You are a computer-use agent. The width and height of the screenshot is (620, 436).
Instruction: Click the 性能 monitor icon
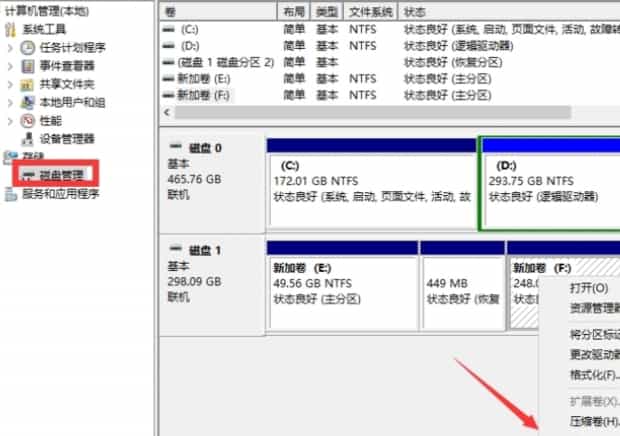29,120
